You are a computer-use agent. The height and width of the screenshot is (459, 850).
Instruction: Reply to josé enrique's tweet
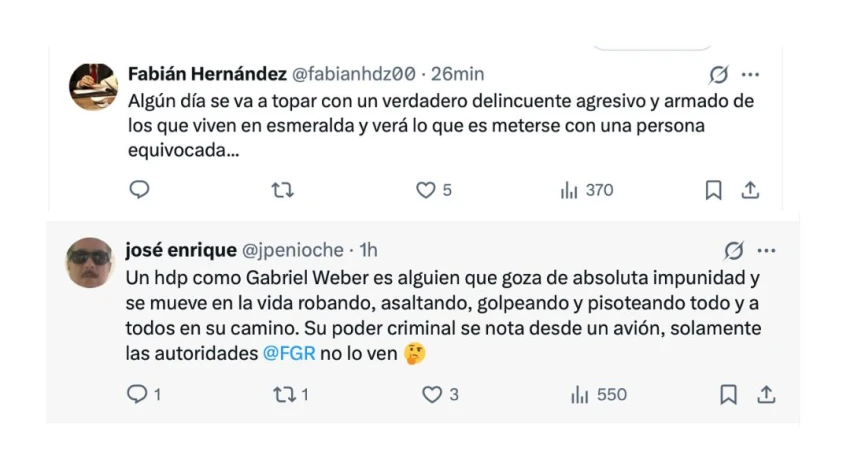click(x=137, y=395)
